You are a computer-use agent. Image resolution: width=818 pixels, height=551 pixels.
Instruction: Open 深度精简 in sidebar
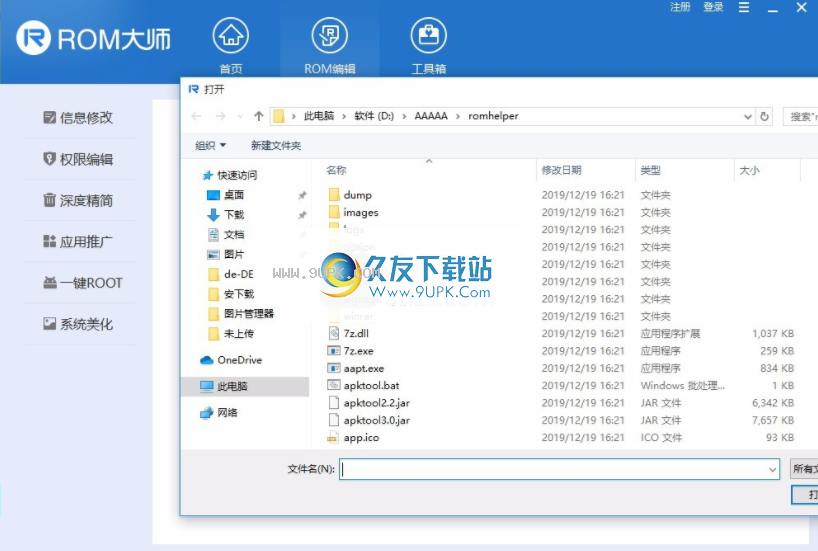click(78, 200)
